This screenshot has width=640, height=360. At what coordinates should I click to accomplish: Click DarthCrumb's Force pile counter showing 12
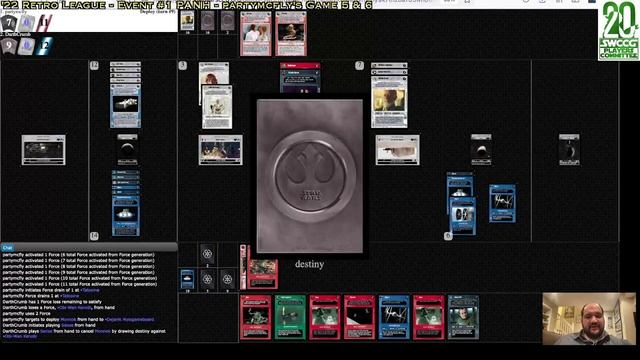pos(44,45)
